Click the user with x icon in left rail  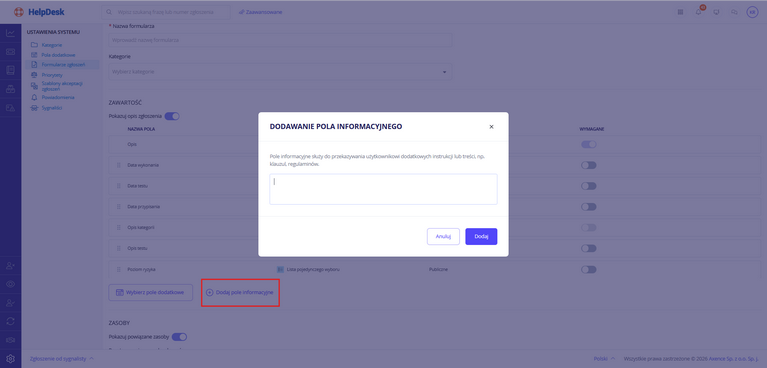click(x=10, y=266)
